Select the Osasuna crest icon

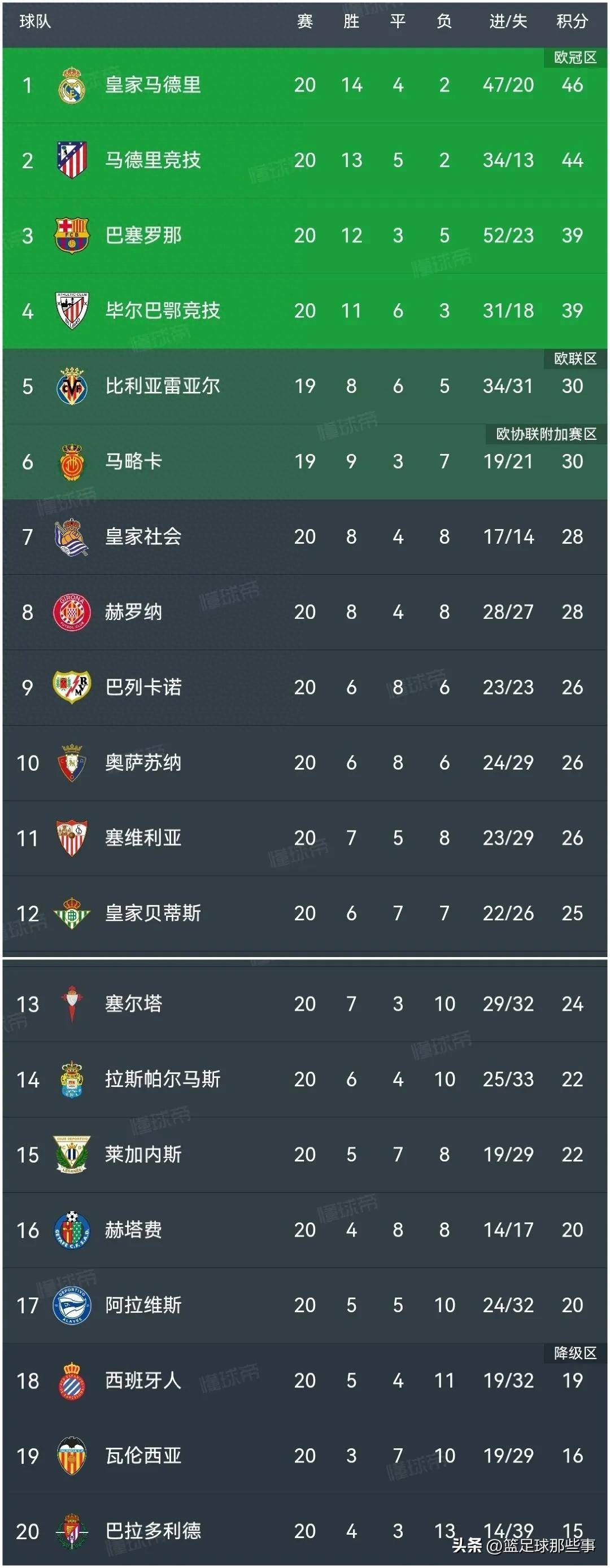71,762
